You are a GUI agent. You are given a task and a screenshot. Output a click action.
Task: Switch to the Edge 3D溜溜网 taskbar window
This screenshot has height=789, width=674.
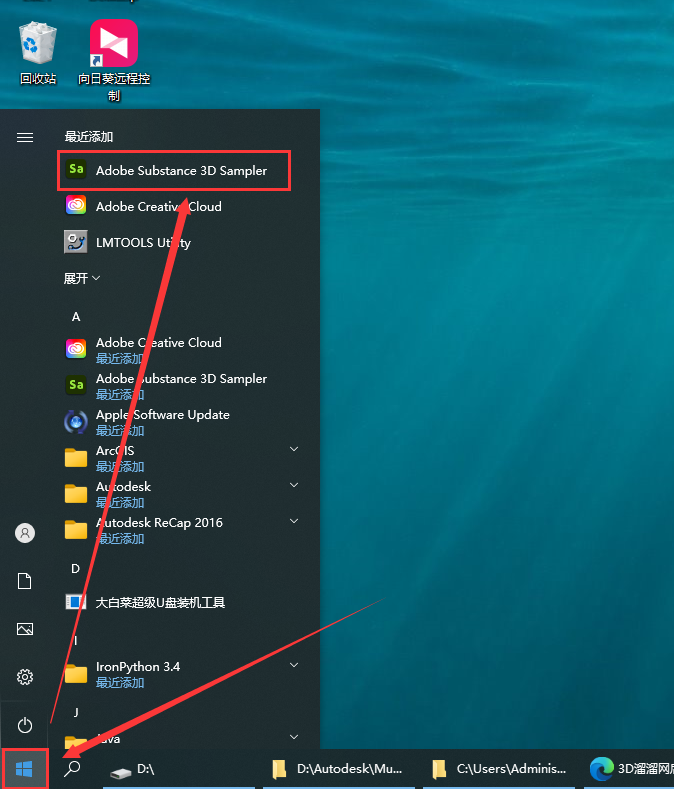629,769
